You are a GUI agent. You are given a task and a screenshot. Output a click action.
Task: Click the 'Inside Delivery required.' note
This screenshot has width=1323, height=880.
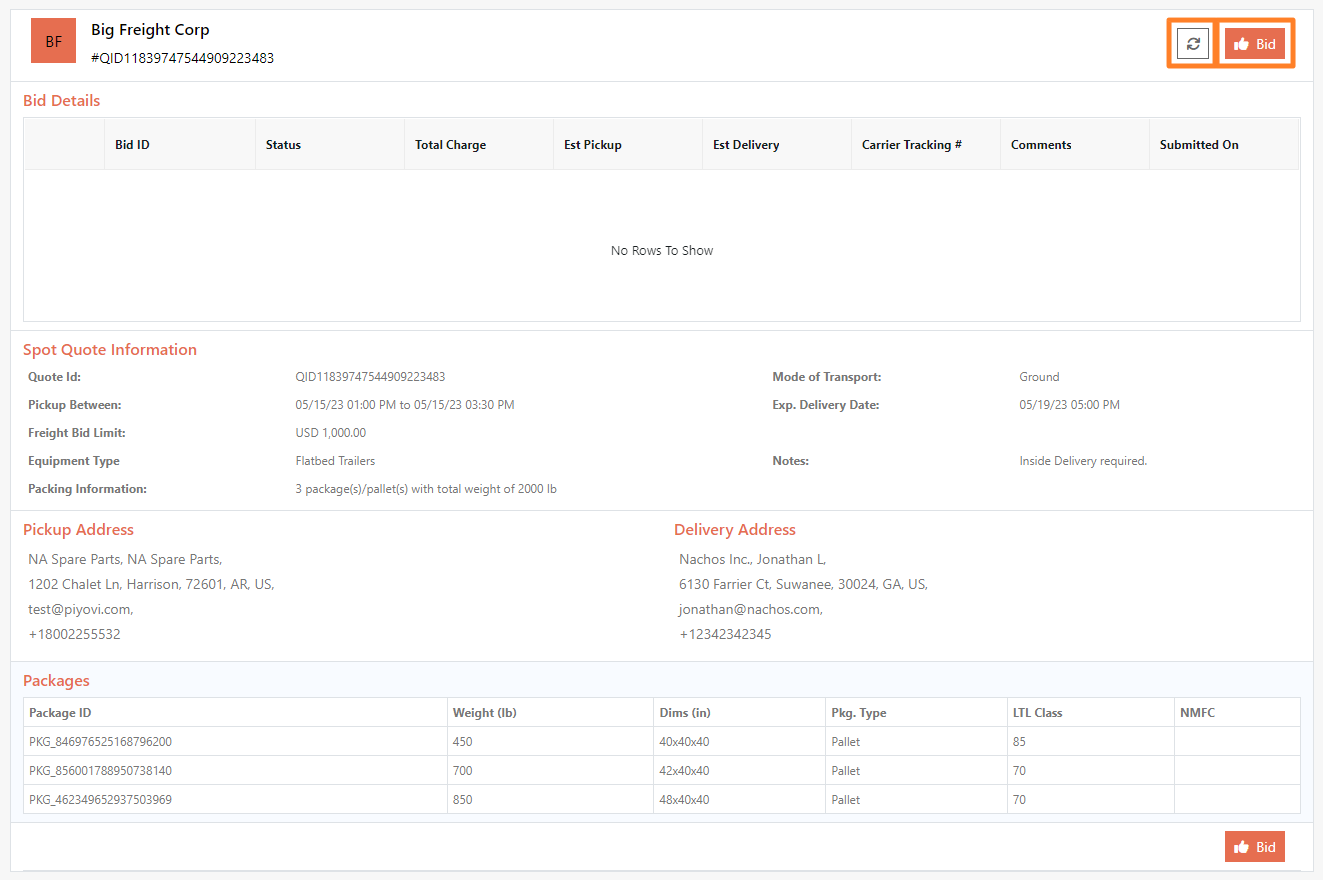tap(1083, 461)
